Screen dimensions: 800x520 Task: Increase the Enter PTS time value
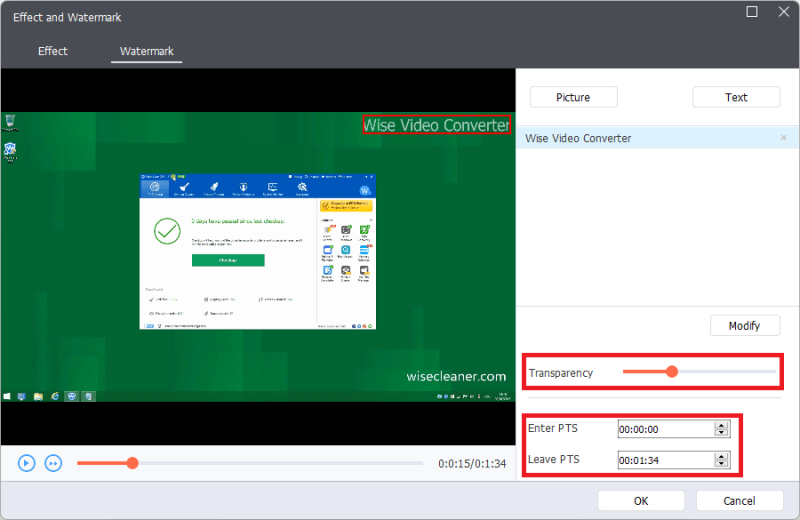(x=721, y=425)
